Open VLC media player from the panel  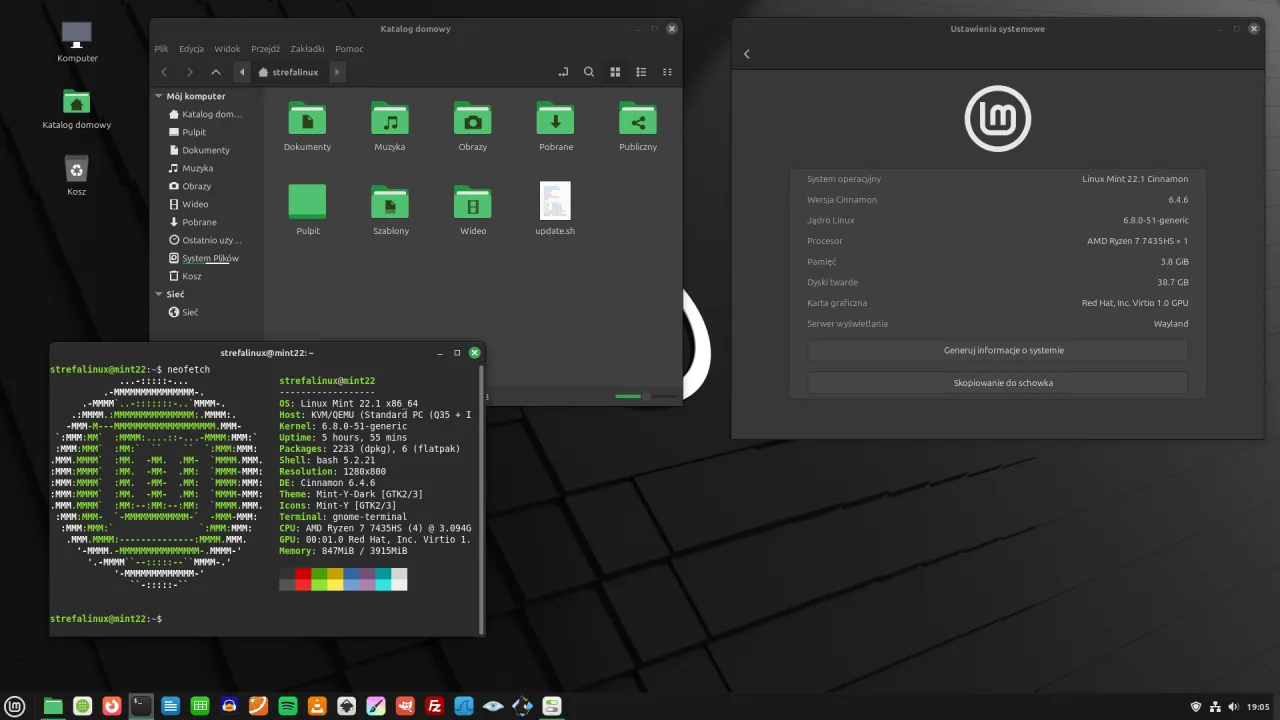pos(315,706)
